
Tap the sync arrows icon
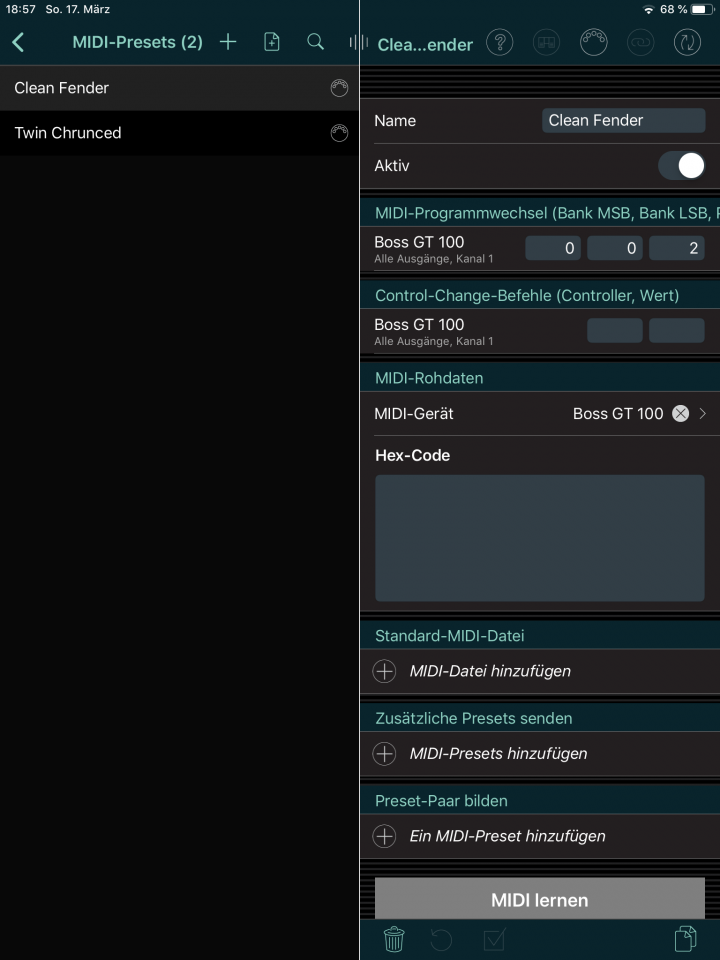coord(687,42)
